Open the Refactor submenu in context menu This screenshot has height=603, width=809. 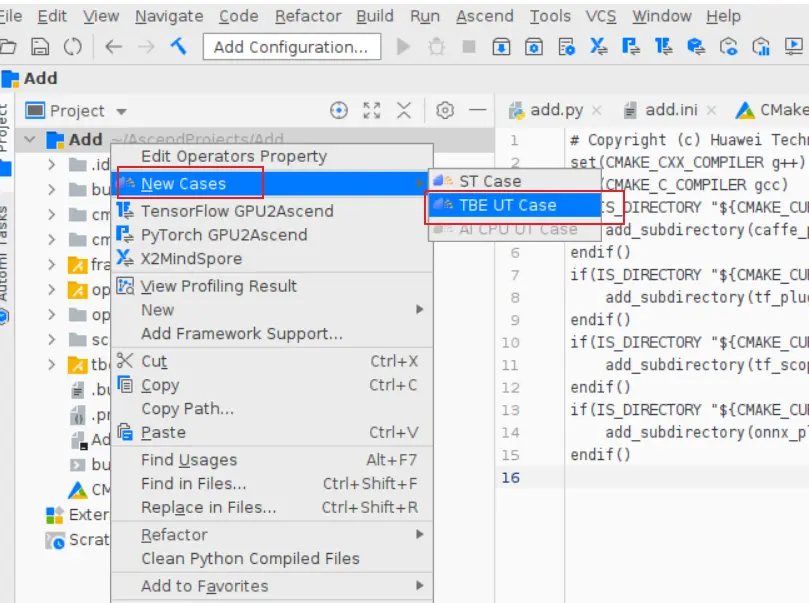click(272, 535)
